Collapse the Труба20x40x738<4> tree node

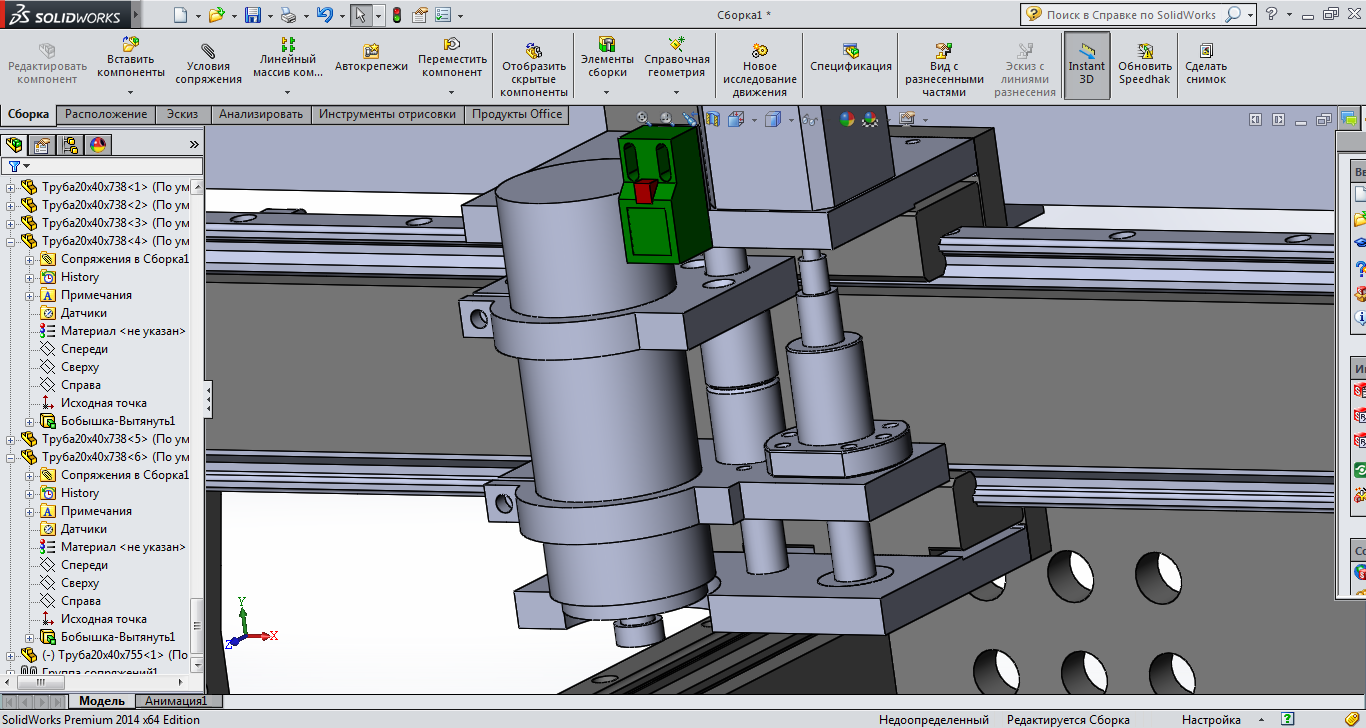pyautogui.click(x=11, y=241)
